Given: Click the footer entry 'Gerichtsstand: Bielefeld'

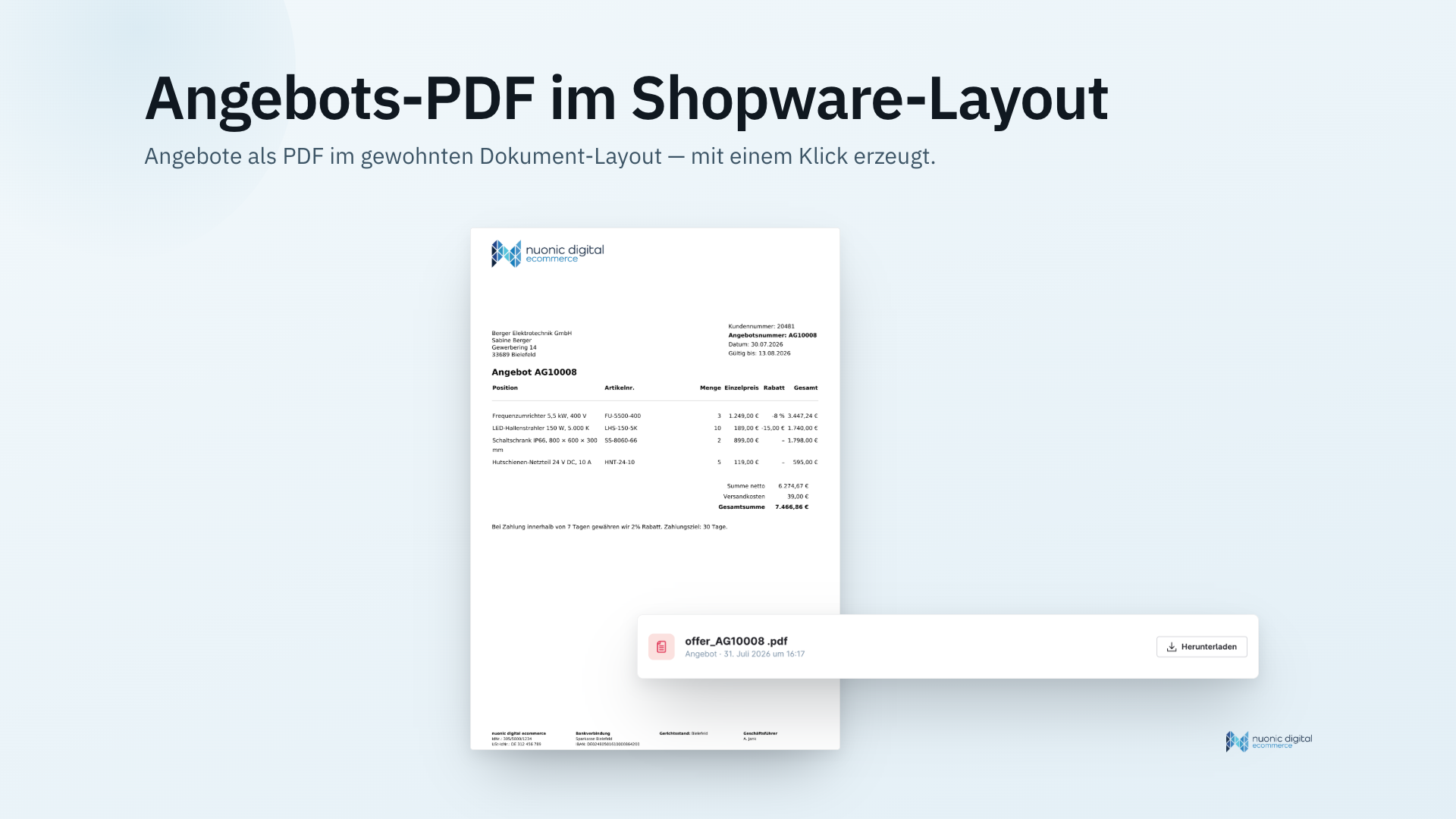Looking at the screenshot, I should 683,733.
